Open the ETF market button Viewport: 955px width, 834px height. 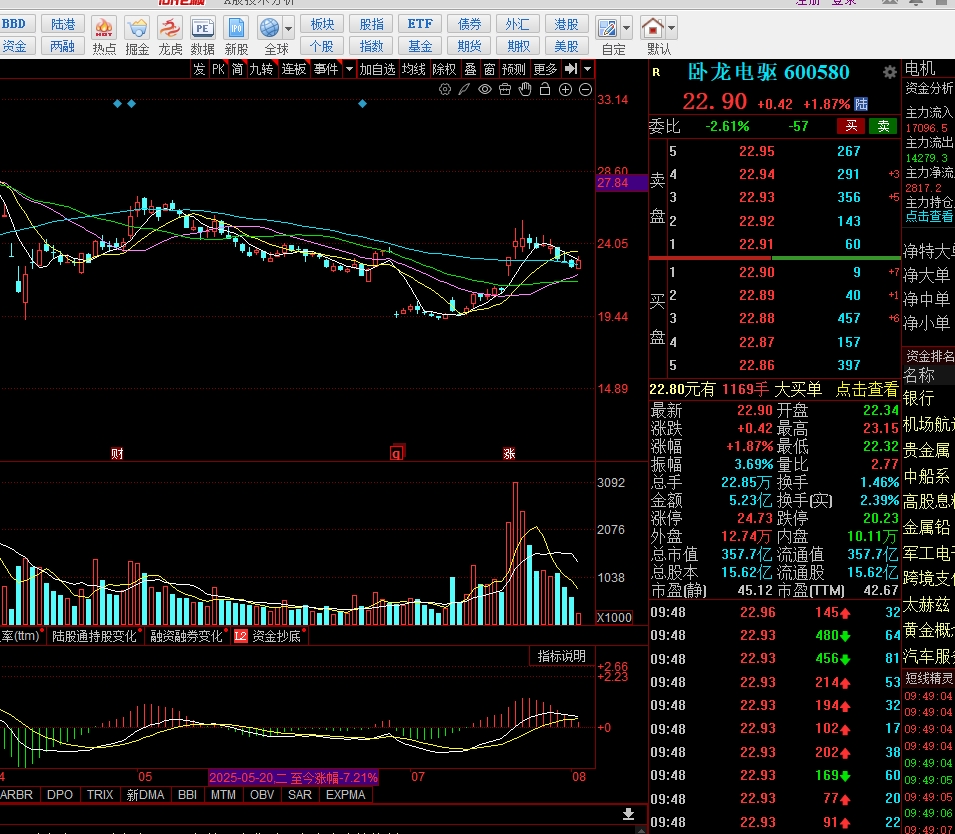[x=420, y=24]
